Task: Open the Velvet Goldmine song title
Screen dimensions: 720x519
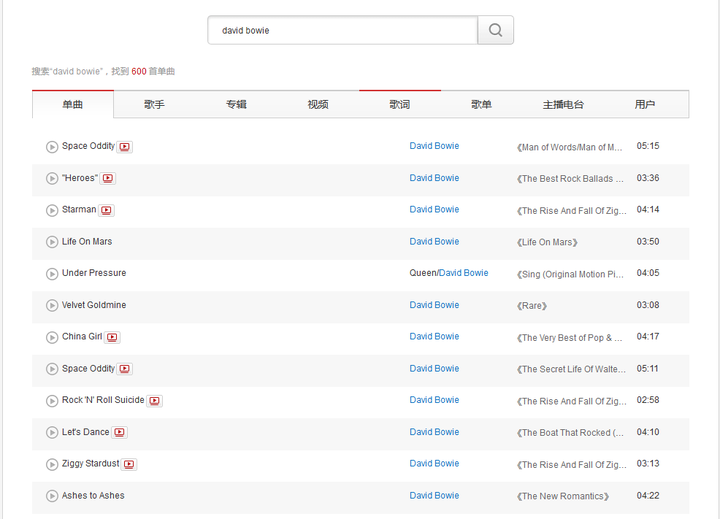Action: (94, 305)
